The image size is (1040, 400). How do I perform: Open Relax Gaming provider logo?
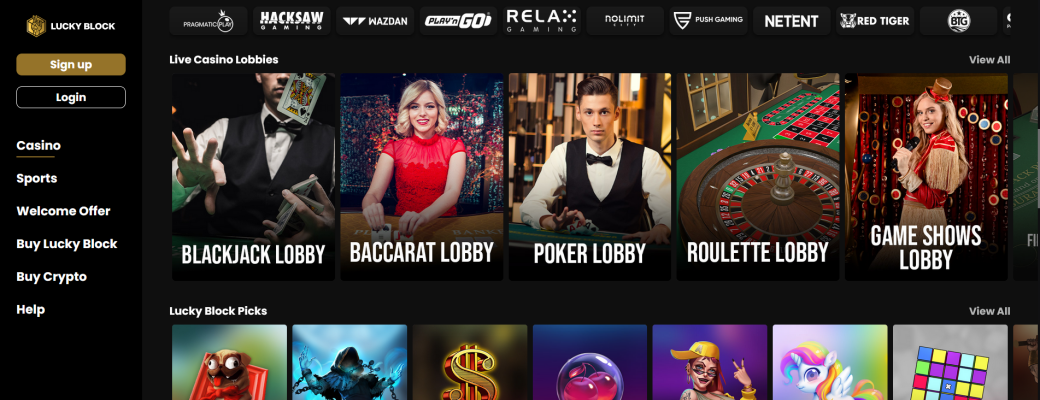542,21
